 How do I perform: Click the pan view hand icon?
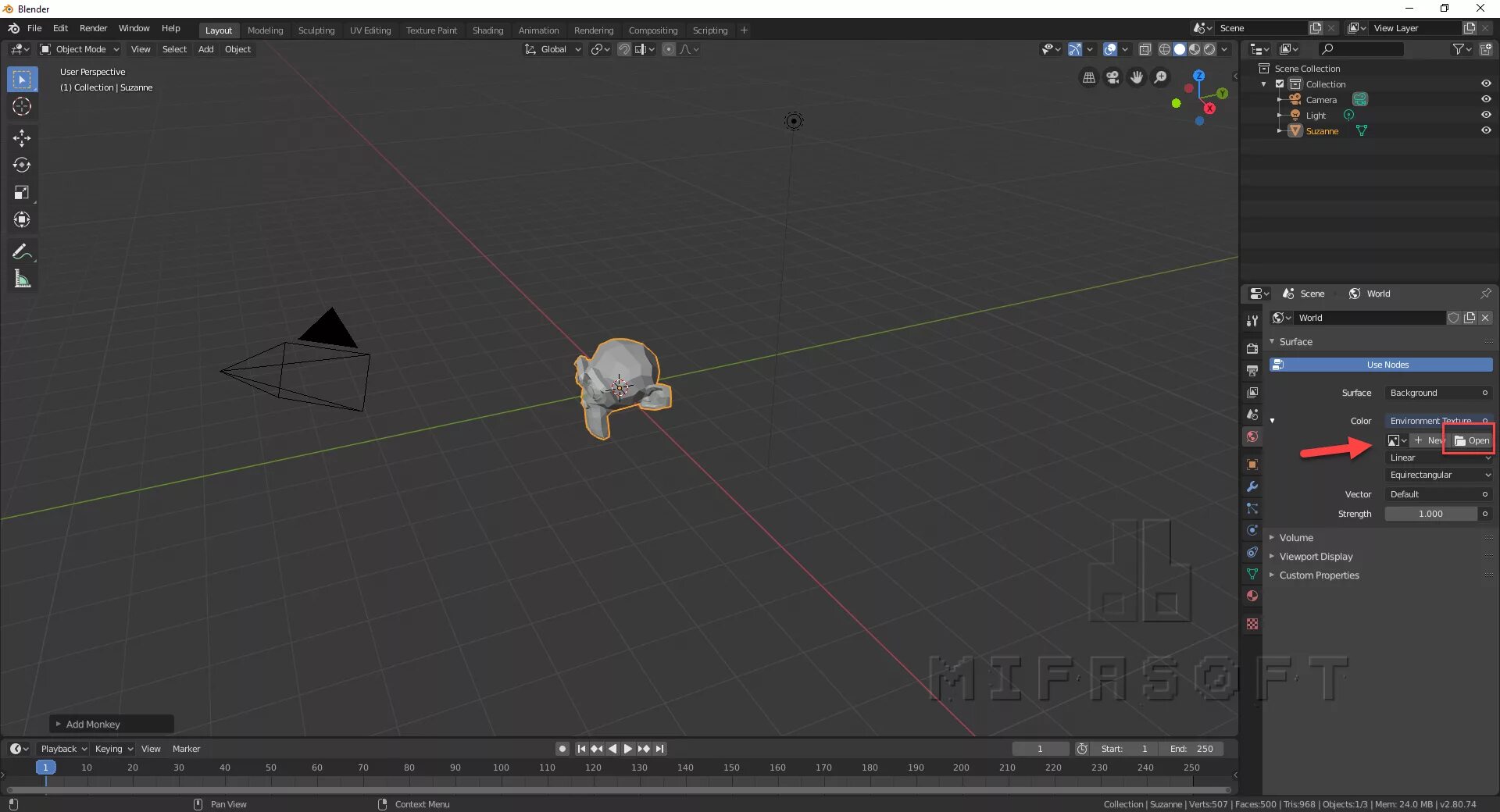[x=1137, y=77]
